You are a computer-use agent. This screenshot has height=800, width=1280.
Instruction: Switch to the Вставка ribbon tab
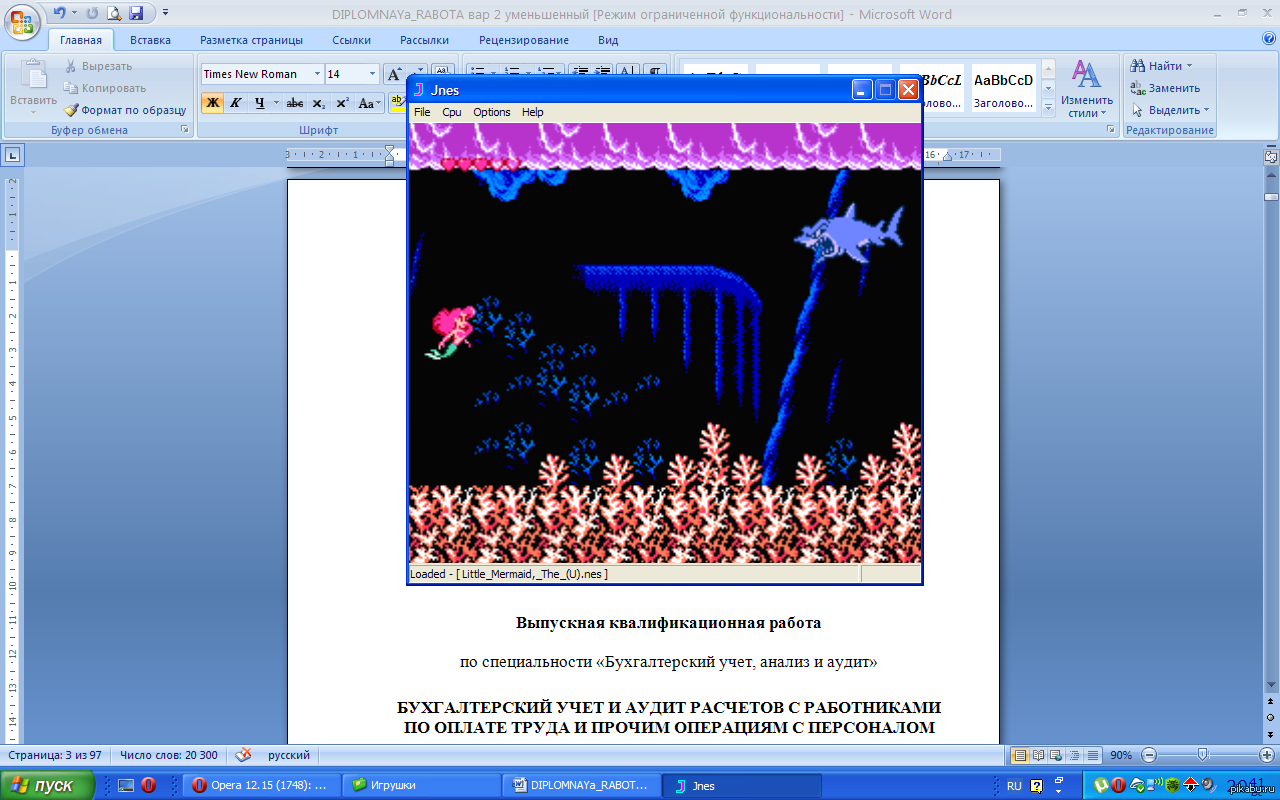click(150, 40)
